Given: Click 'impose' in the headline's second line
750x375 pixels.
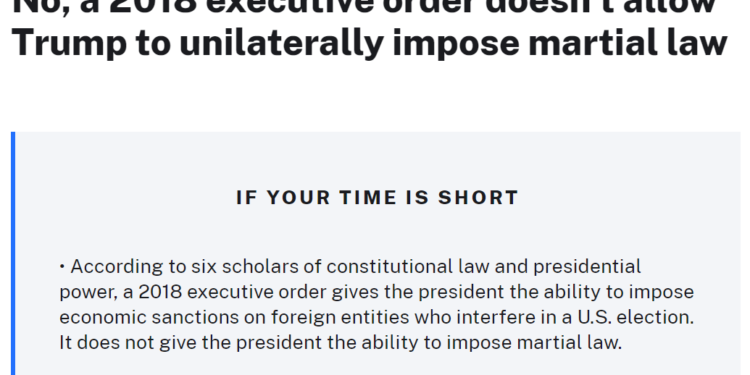Looking at the screenshot, I should tap(456, 42).
